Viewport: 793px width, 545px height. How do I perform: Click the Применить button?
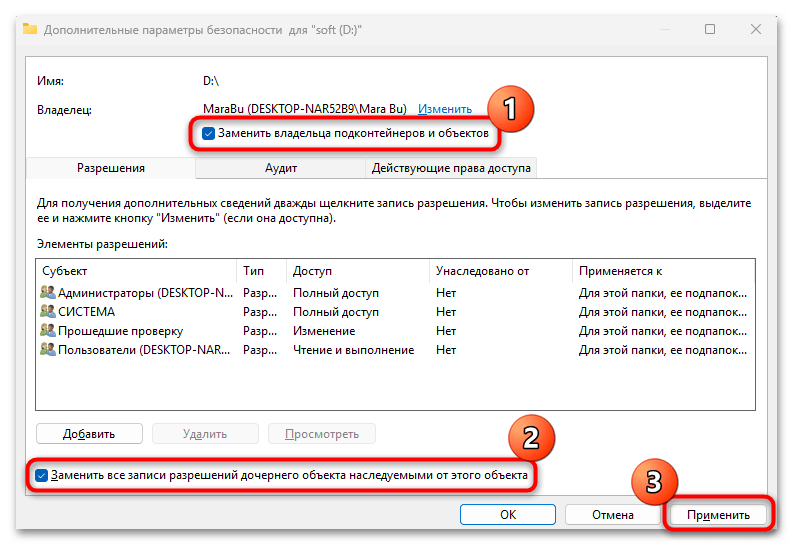click(x=718, y=514)
